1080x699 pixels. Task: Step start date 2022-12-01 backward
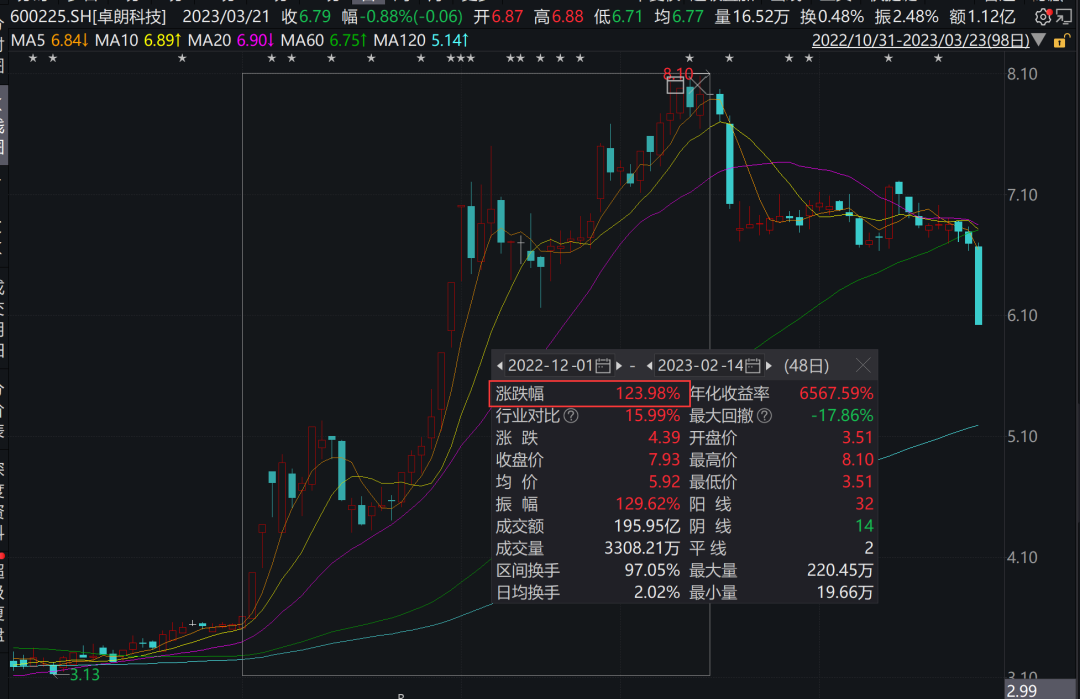(500, 365)
